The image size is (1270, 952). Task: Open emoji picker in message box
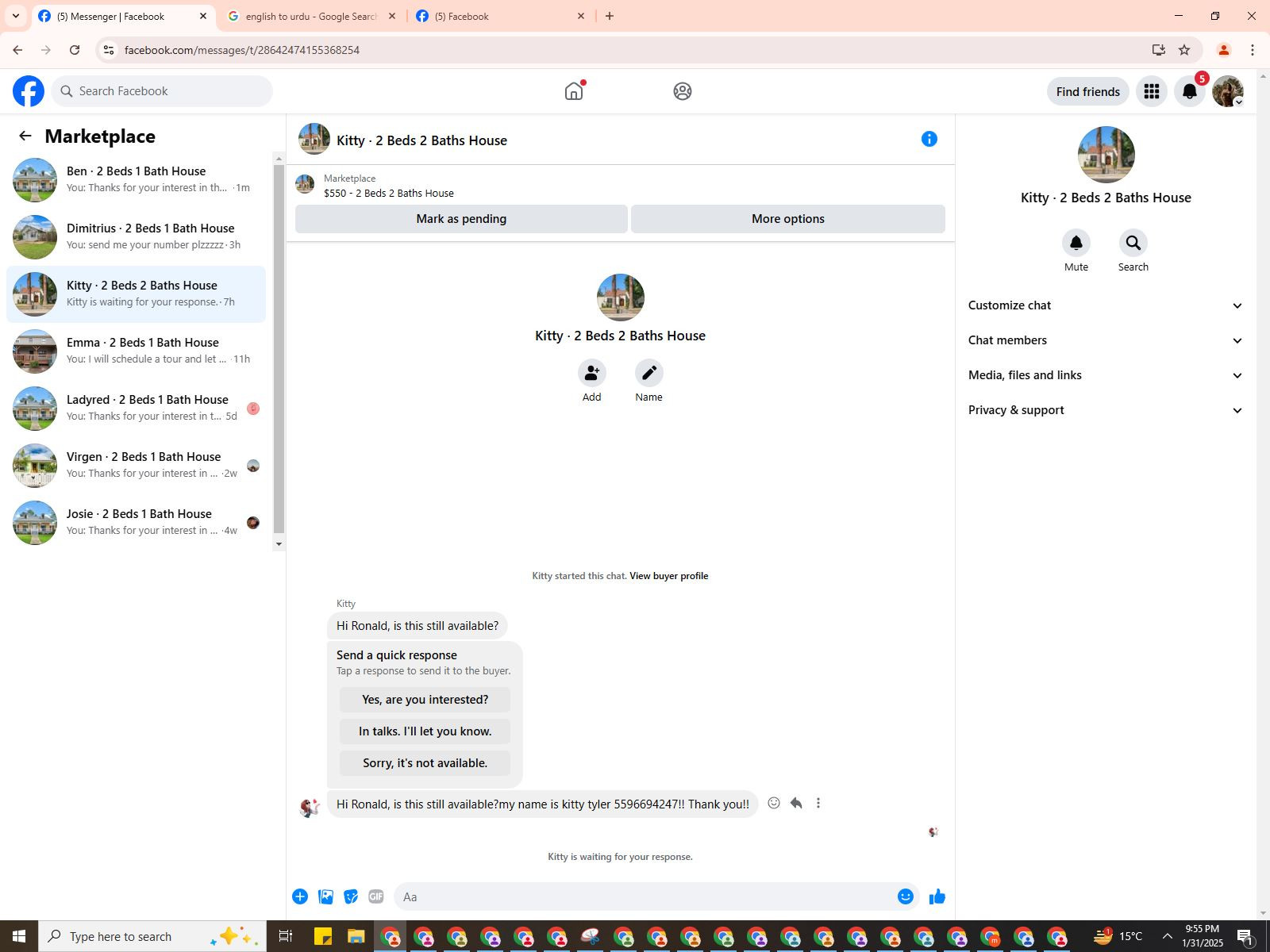pos(906,896)
